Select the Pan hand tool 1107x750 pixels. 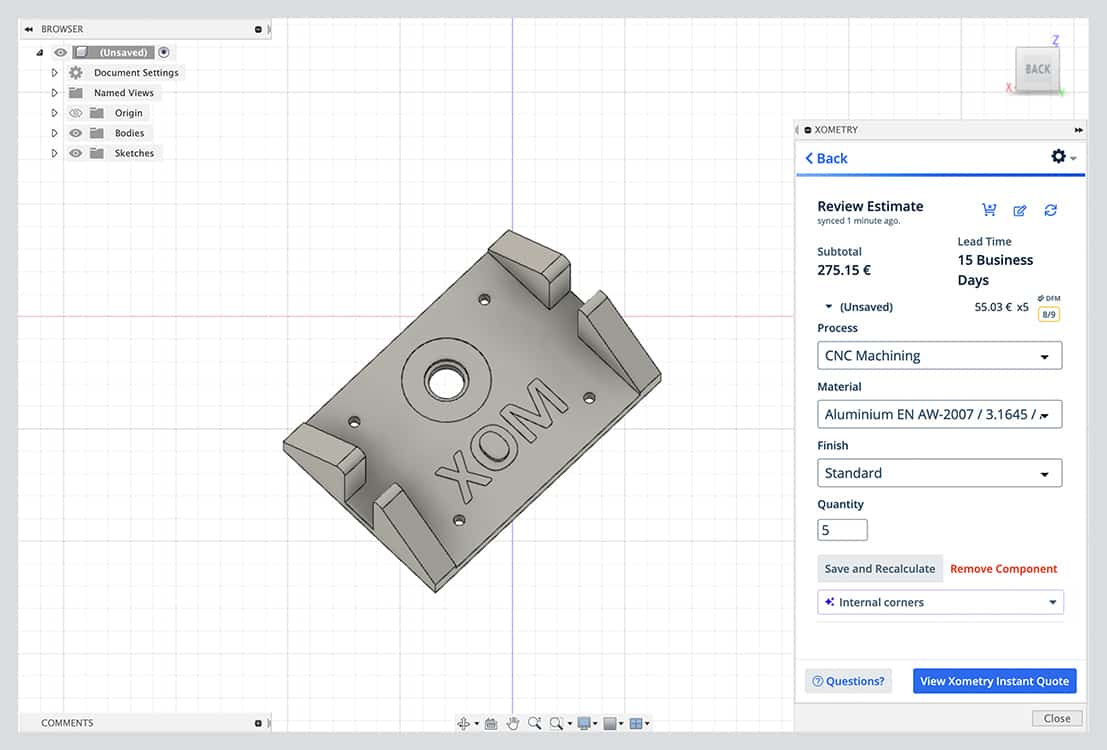[x=513, y=723]
